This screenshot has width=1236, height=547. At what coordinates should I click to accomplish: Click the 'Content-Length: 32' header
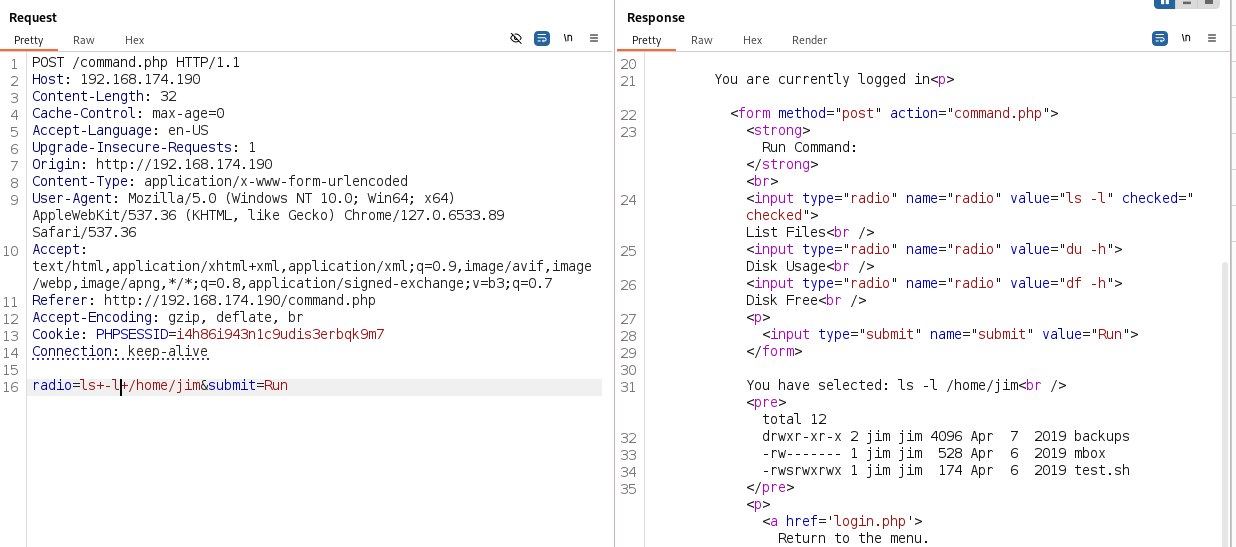click(x=104, y=96)
